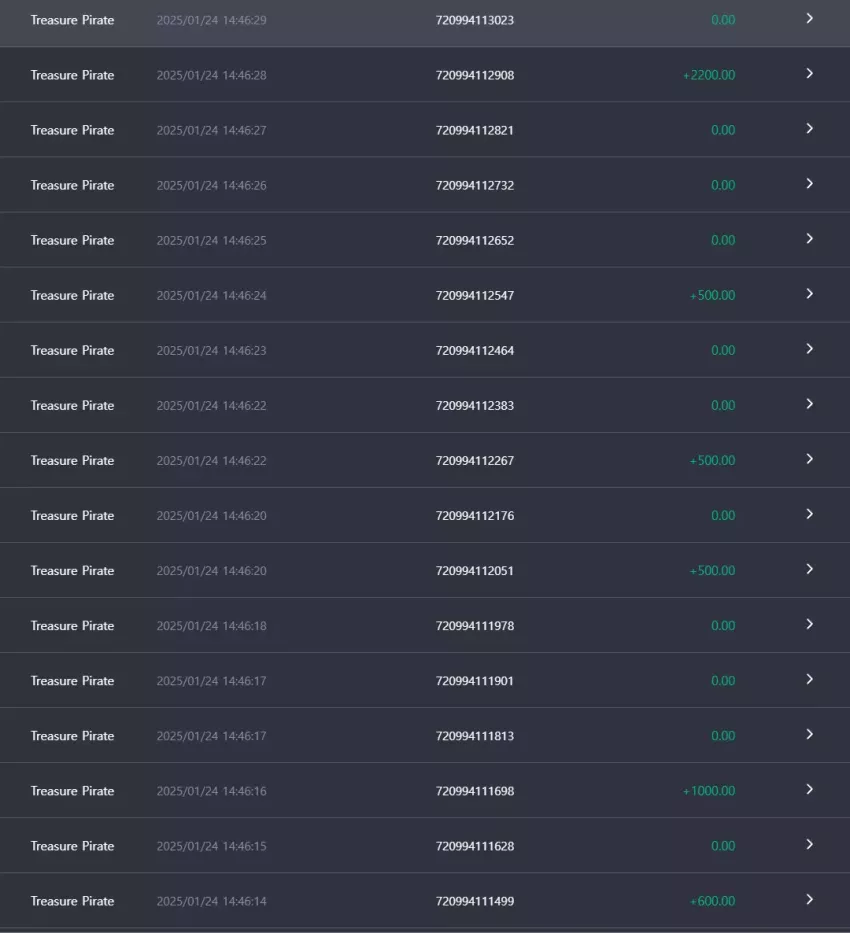Image resolution: width=850 pixels, height=933 pixels.
Task: Click arrow icon beside +500.00 at 14:46:24
Action: click(810, 294)
